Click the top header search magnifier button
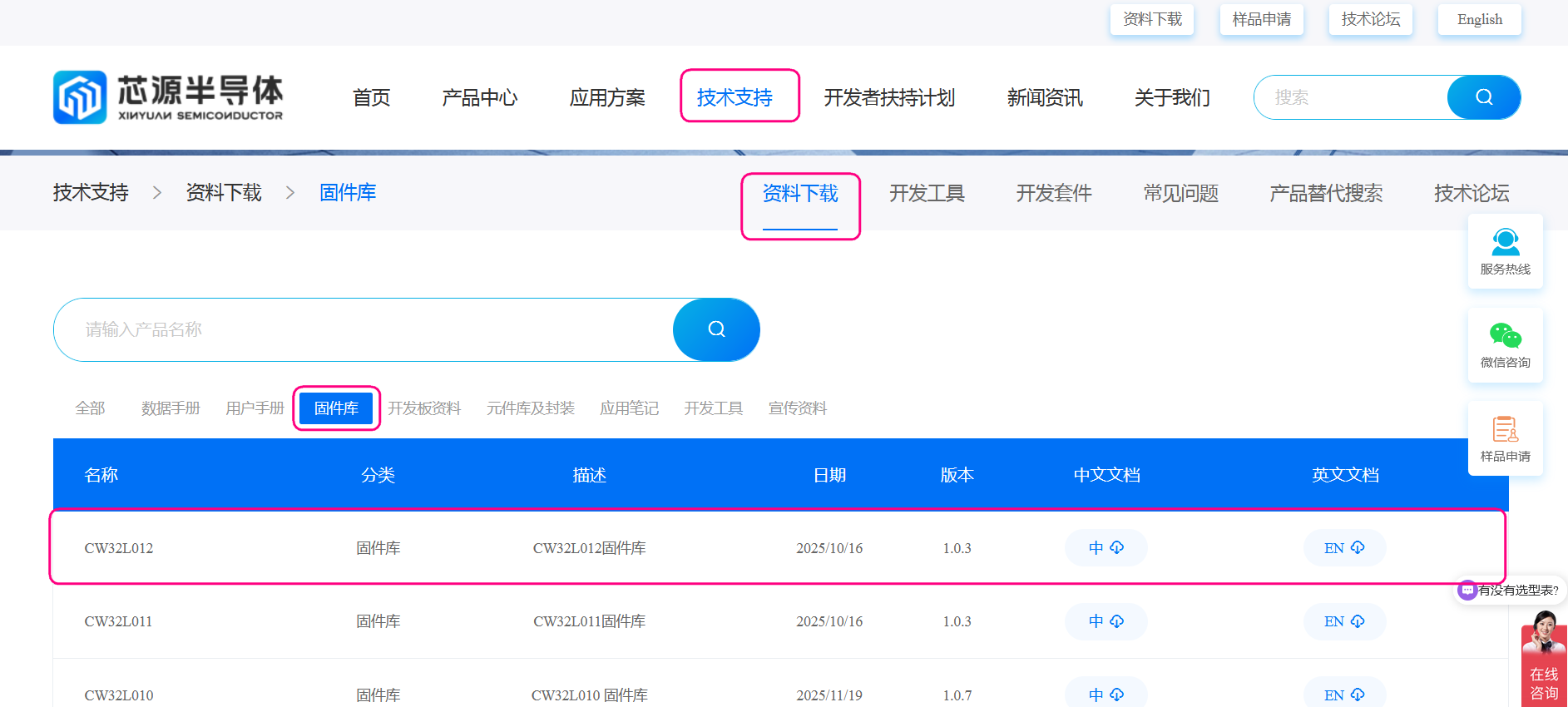1568x707 pixels. (x=1483, y=97)
